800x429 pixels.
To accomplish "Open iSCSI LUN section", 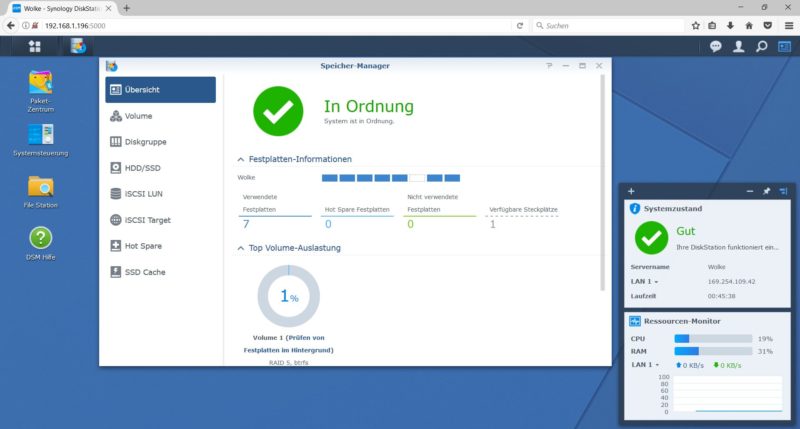I will click(x=161, y=194).
